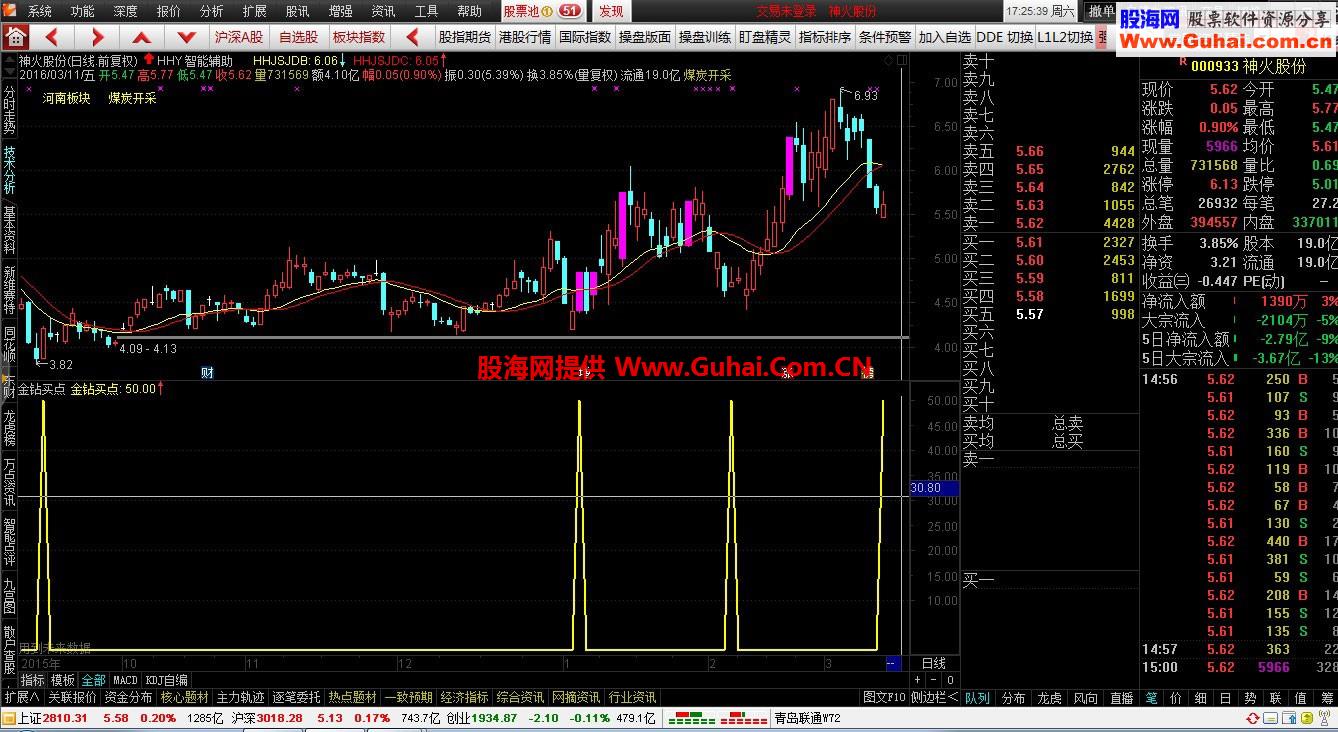Open the 报价 menu
This screenshot has height=732, width=1338.
(169, 11)
